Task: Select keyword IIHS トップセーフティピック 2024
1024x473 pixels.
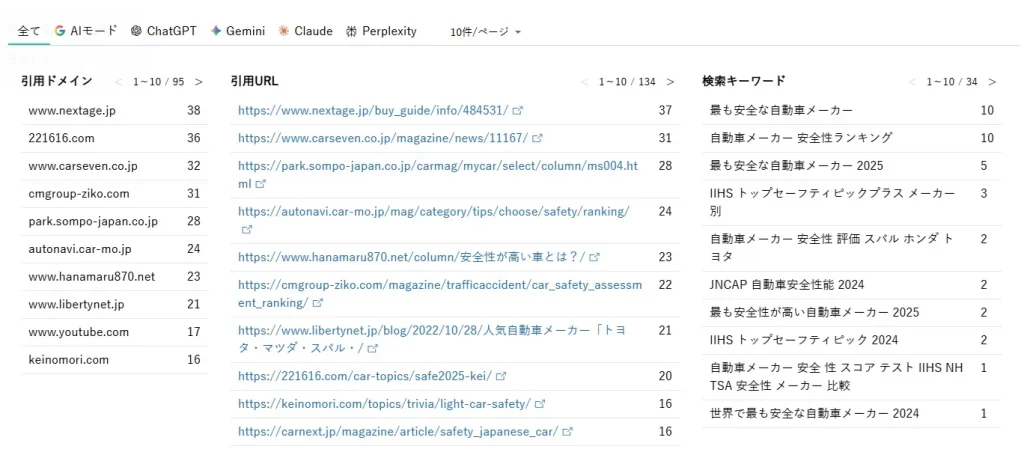Action: tap(852, 340)
